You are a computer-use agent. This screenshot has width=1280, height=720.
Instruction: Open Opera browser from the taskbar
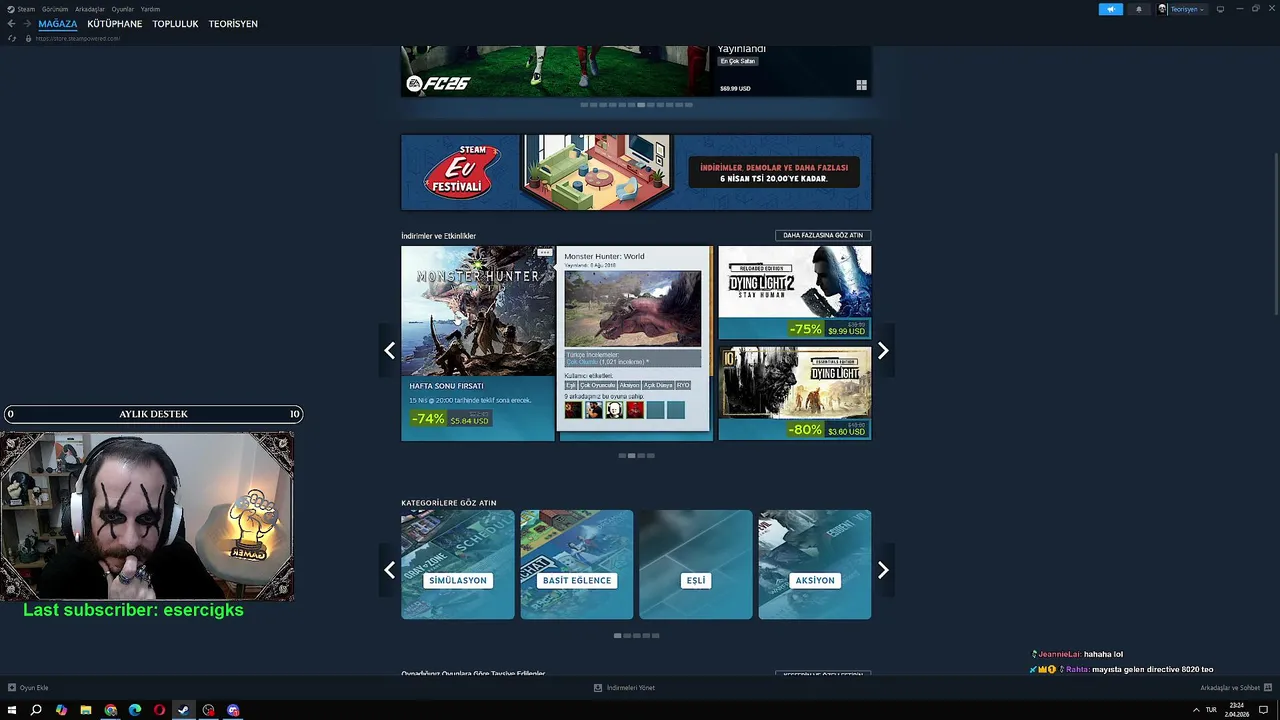pos(159,710)
